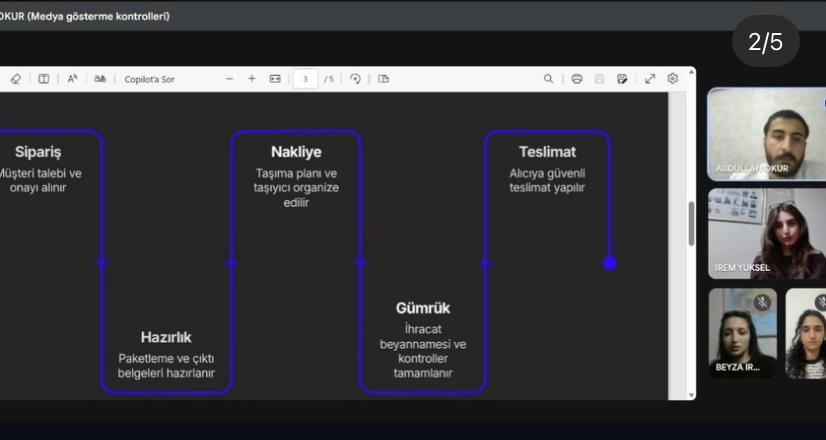
Task: Click the translate icon in PDF toolbar
Action: click(100, 79)
